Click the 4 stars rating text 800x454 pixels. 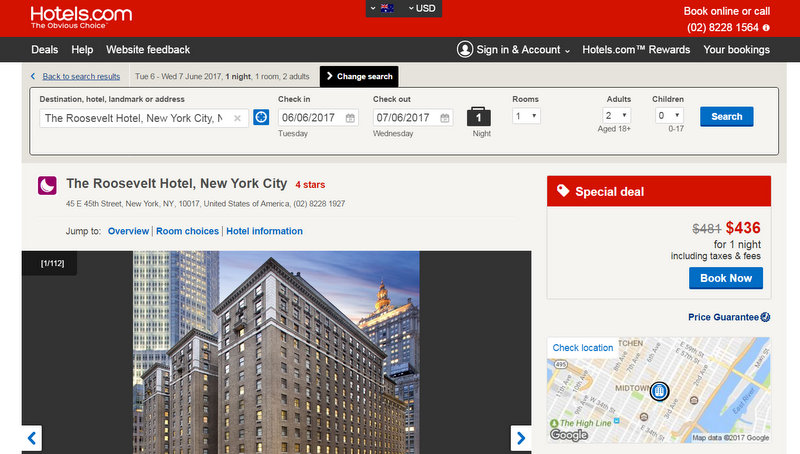310,185
